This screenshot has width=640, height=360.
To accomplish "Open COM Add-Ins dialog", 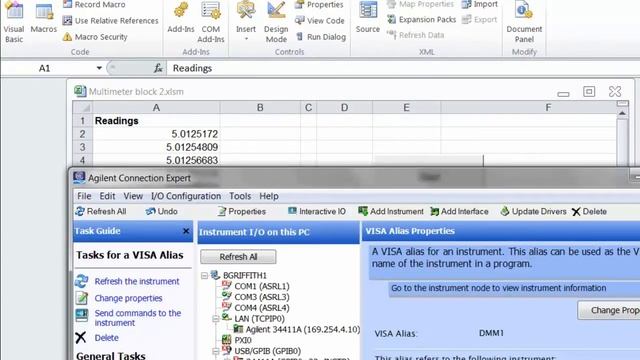I will (x=211, y=22).
